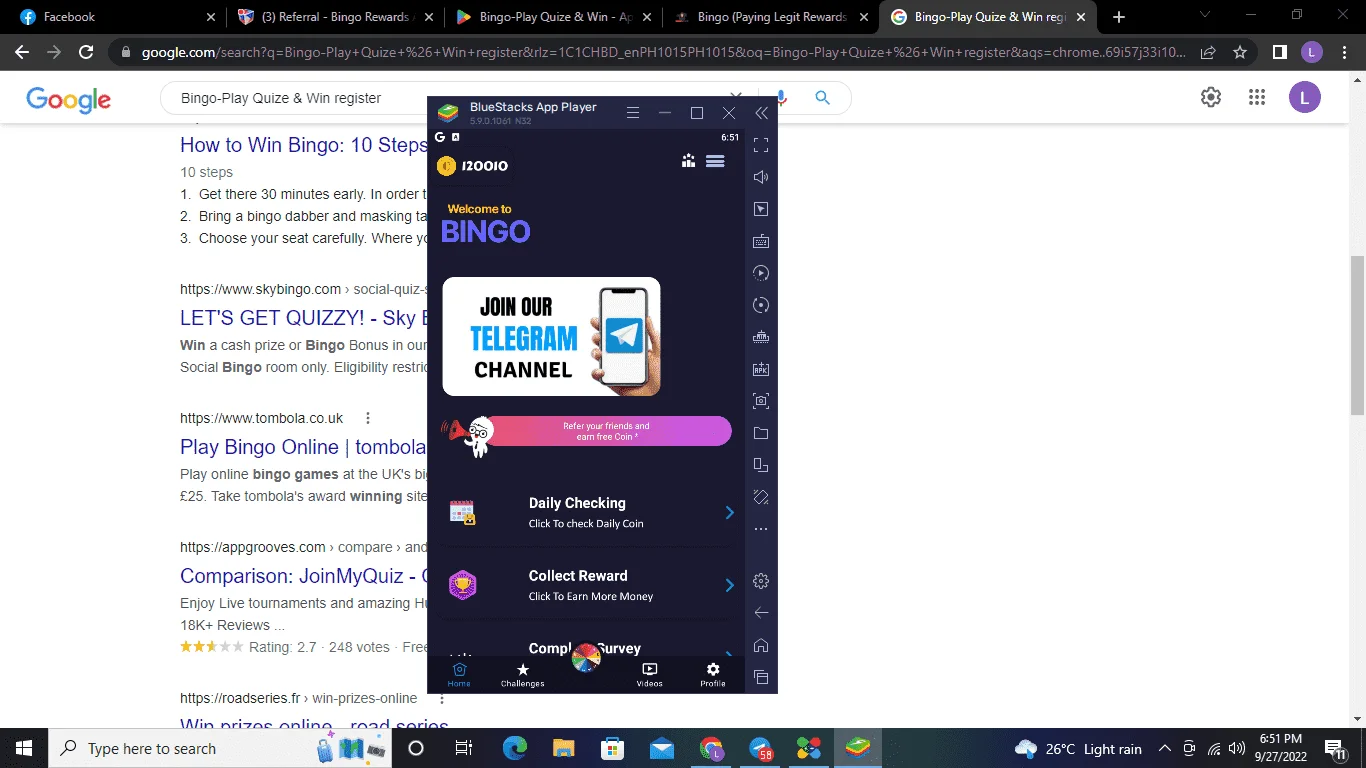Image resolution: width=1366 pixels, height=768 pixels.
Task: Open Comparison: JoinMyQuiz search result
Action: pyautogui.click(x=304, y=576)
